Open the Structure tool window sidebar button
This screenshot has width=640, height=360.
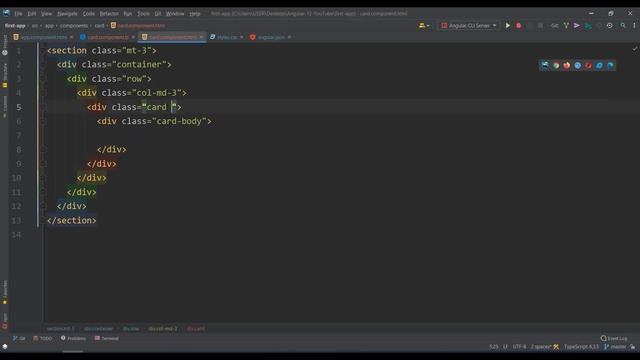tap(5, 76)
